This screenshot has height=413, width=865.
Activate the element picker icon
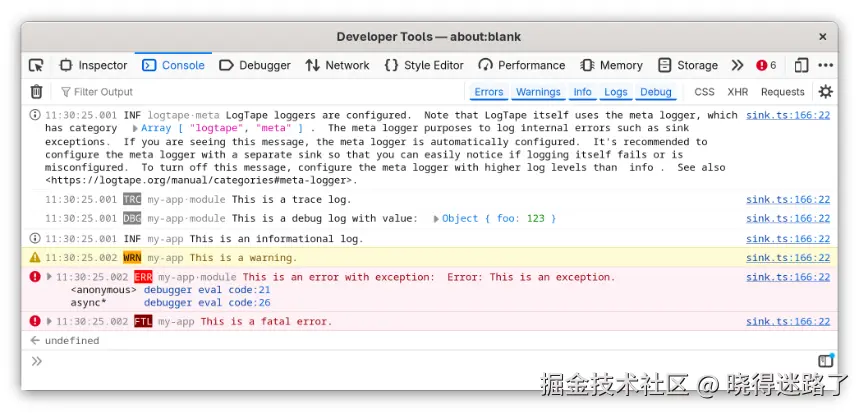coord(36,65)
